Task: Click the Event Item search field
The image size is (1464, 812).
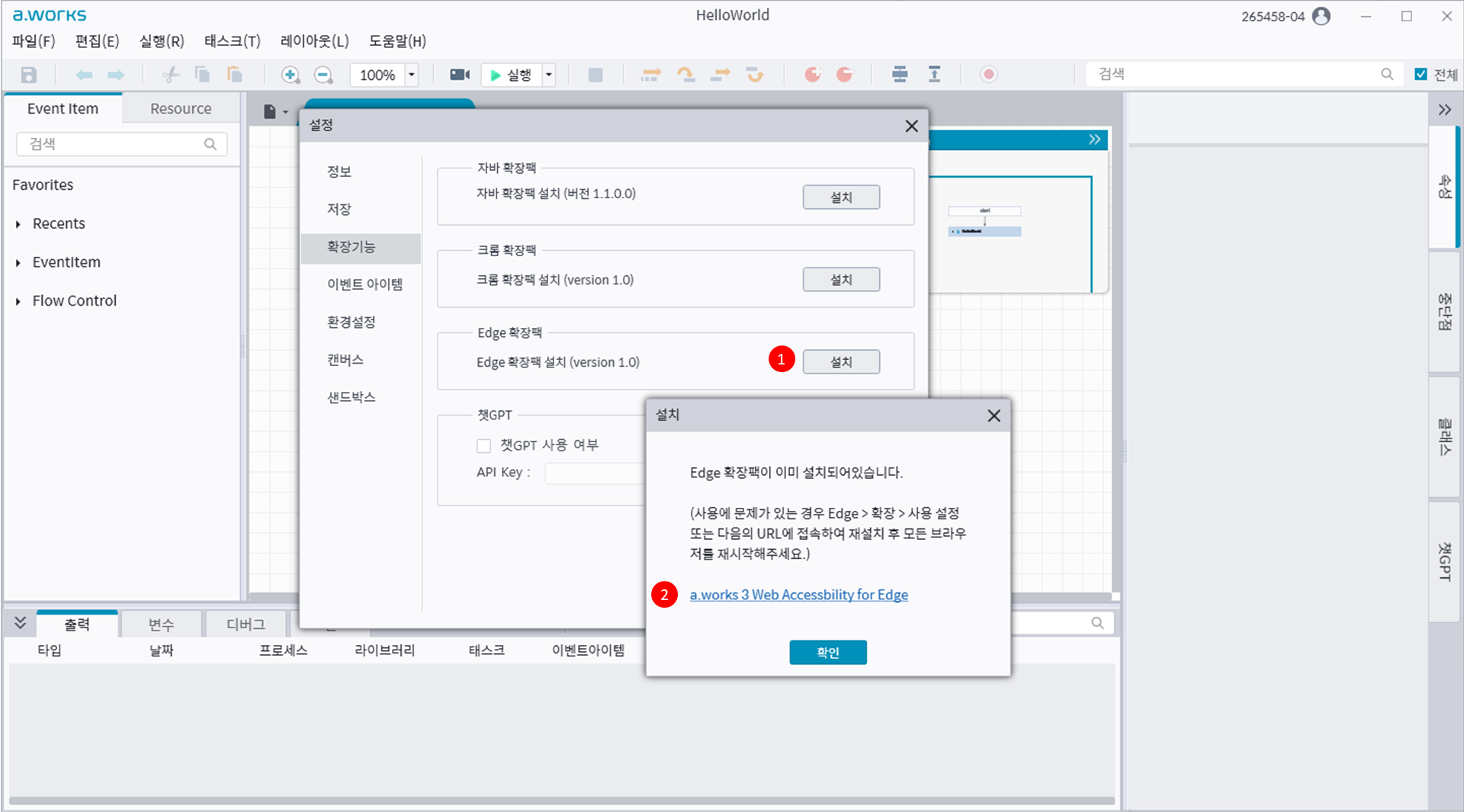Action: point(122,144)
